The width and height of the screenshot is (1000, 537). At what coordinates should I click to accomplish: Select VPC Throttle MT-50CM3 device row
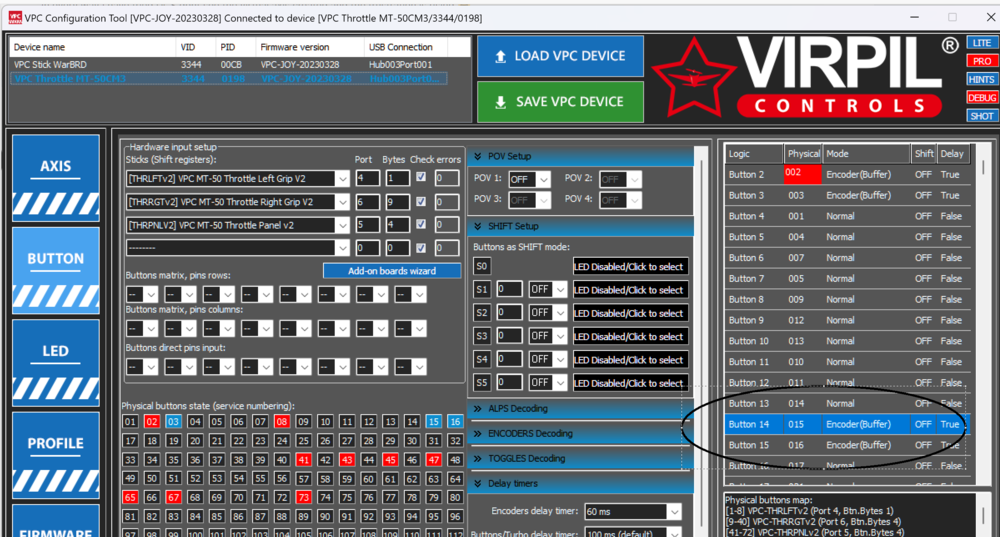pos(228,78)
